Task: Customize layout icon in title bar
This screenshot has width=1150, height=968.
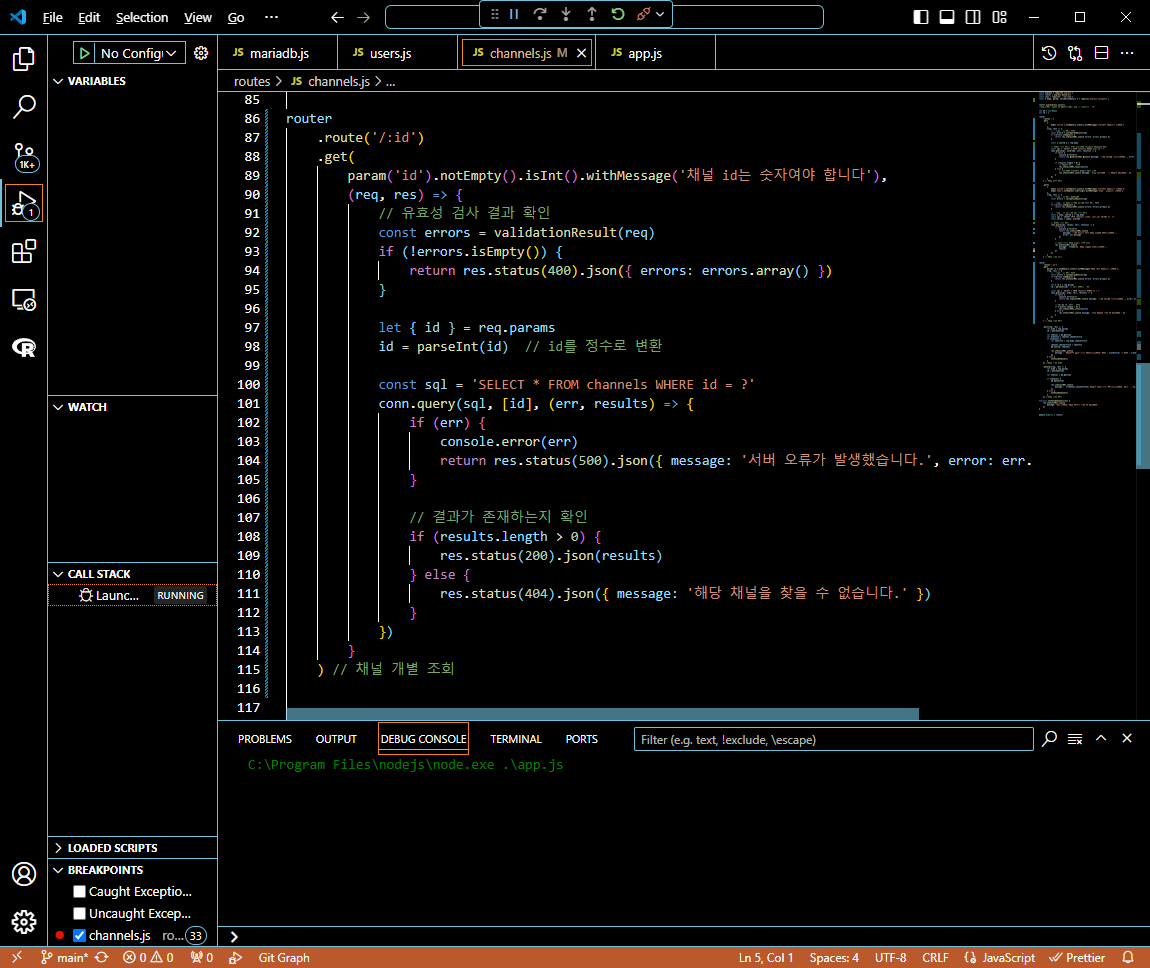Action: [x=1000, y=17]
